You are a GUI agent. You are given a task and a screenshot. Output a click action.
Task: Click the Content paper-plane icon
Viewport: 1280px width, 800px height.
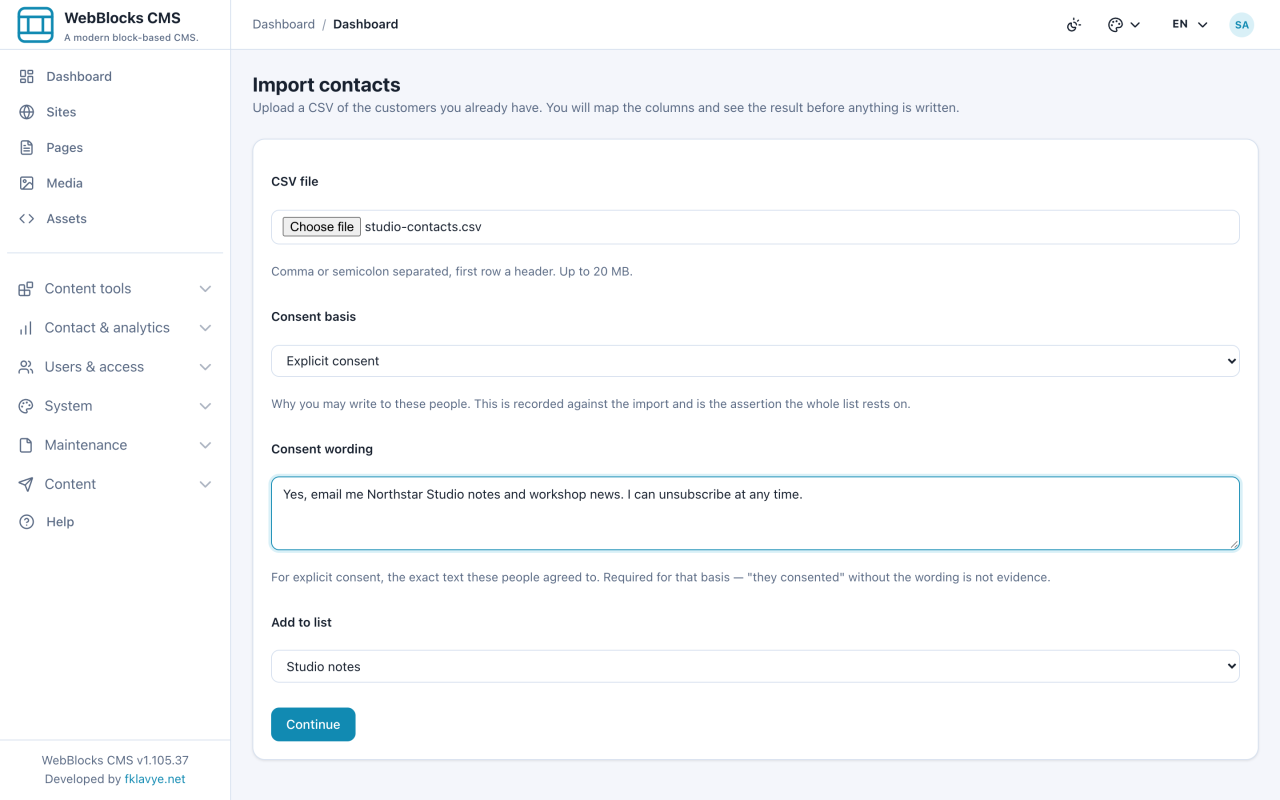tap(26, 484)
